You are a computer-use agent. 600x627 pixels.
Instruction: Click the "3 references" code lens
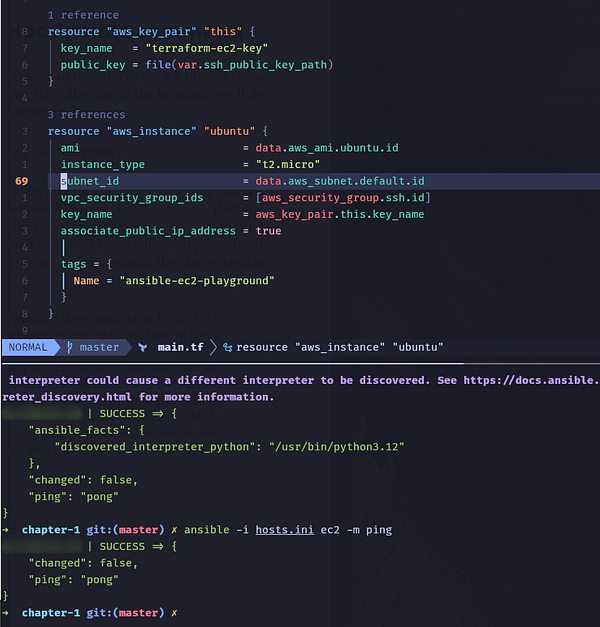pos(86,115)
